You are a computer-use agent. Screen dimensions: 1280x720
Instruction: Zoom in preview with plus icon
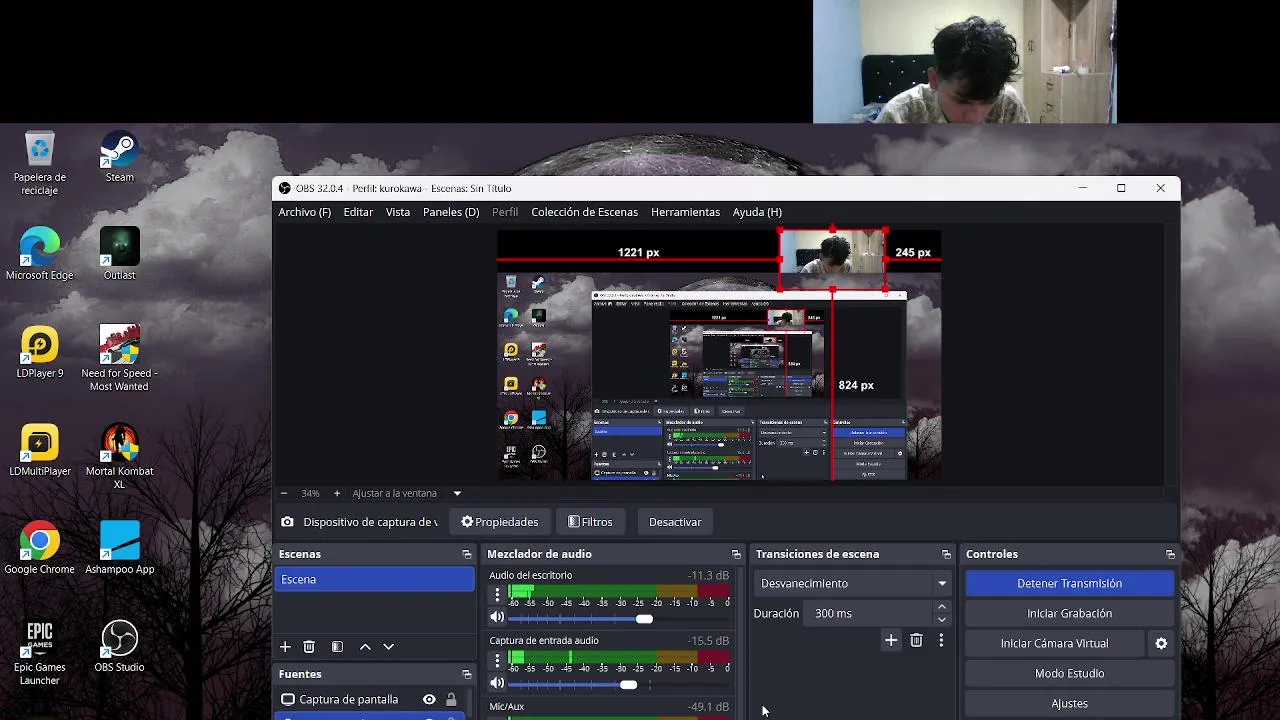337,493
